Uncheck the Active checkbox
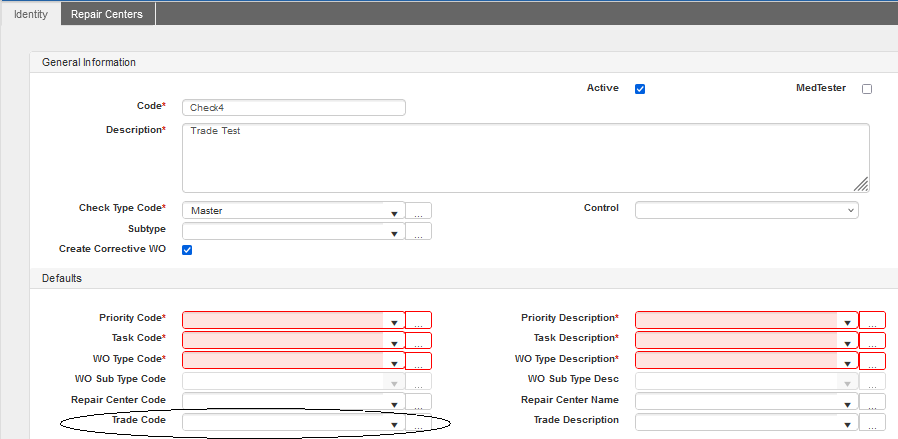Image resolution: width=898 pixels, height=439 pixels. pos(640,89)
